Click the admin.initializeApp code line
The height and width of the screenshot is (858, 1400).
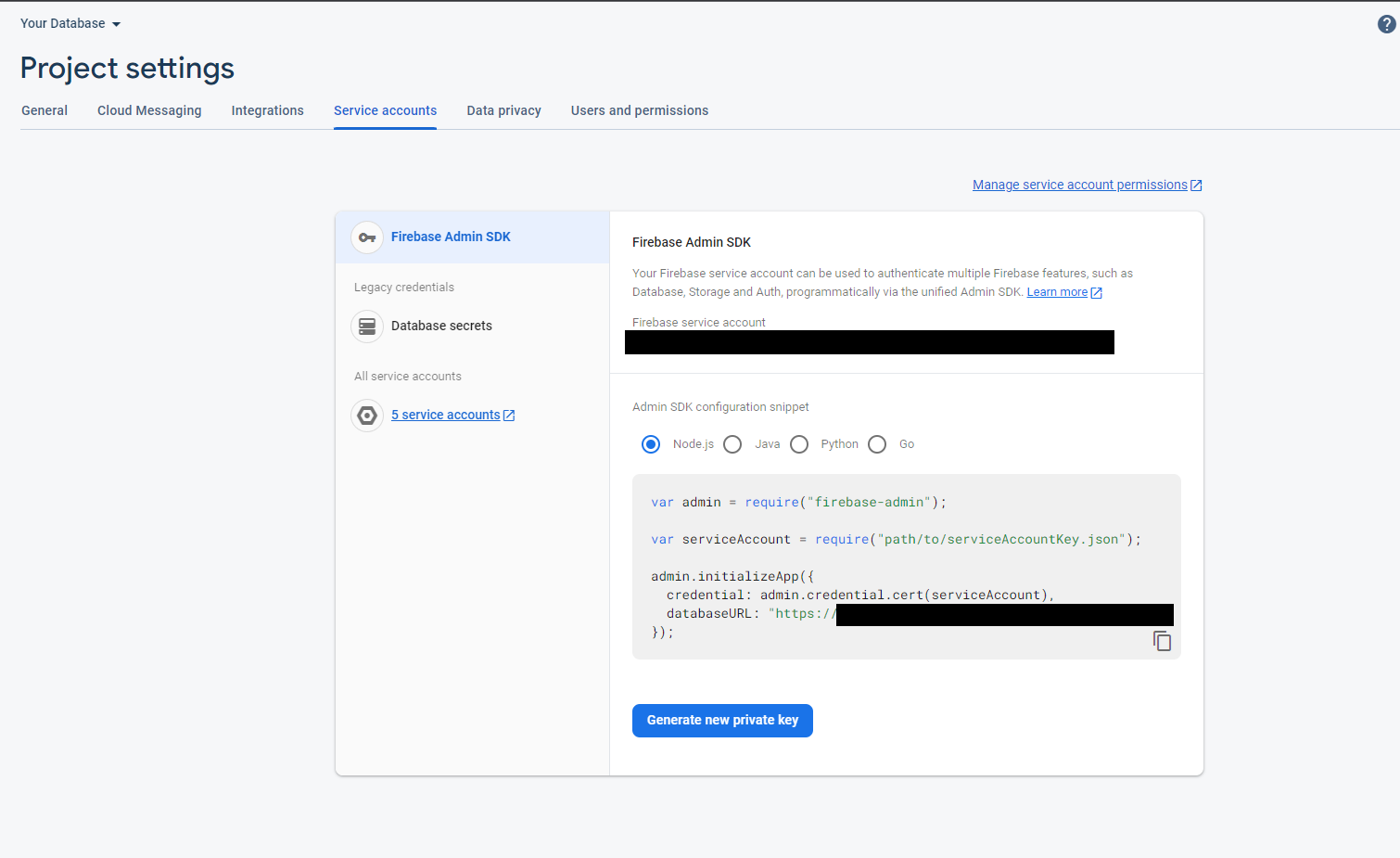click(732, 577)
